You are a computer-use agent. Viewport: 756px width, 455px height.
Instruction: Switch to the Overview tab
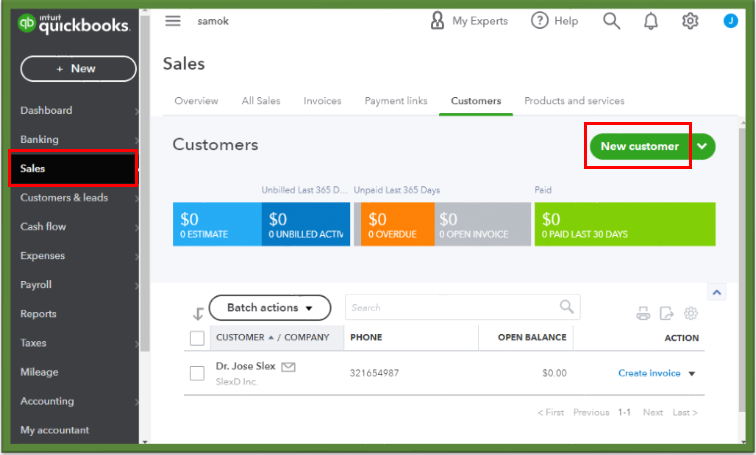[196, 101]
